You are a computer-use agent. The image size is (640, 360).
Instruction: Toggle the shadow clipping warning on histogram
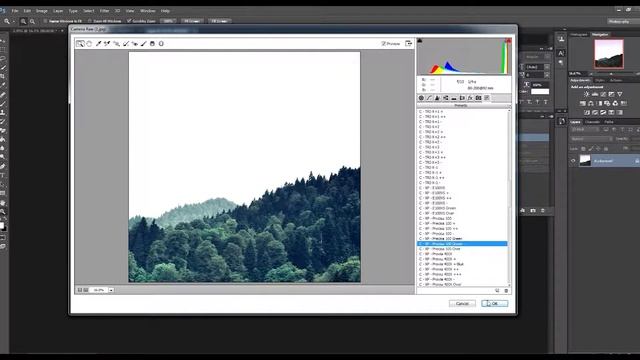pos(420,40)
